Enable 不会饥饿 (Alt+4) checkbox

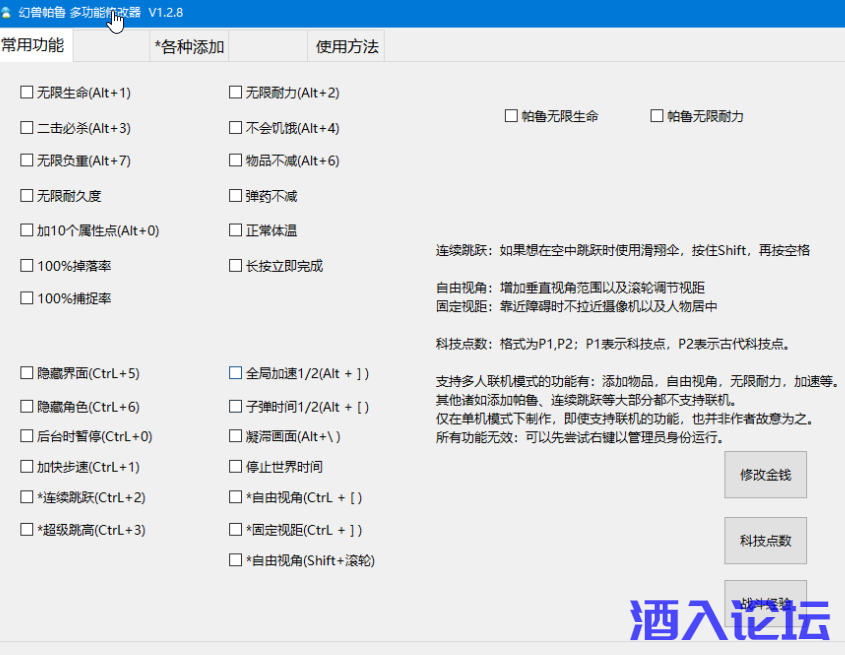pos(236,128)
